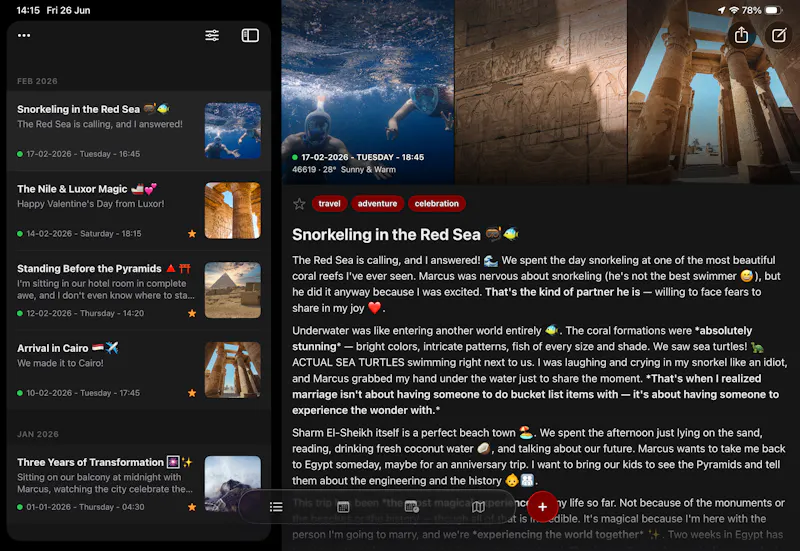Open the hieroglyph wall header photo

click(x=541, y=92)
